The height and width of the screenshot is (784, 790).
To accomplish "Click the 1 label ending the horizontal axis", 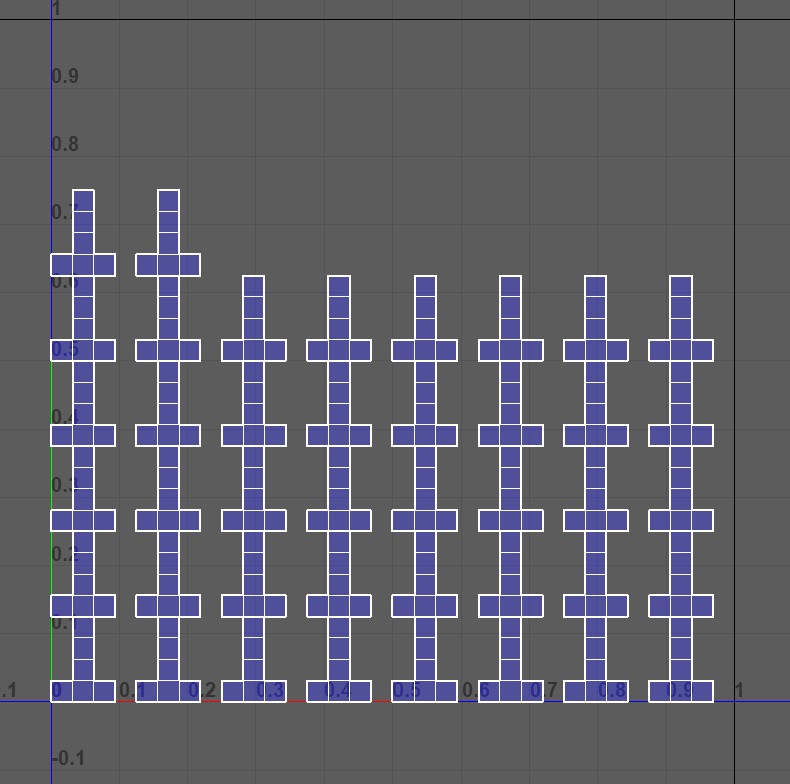I will click(x=740, y=690).
